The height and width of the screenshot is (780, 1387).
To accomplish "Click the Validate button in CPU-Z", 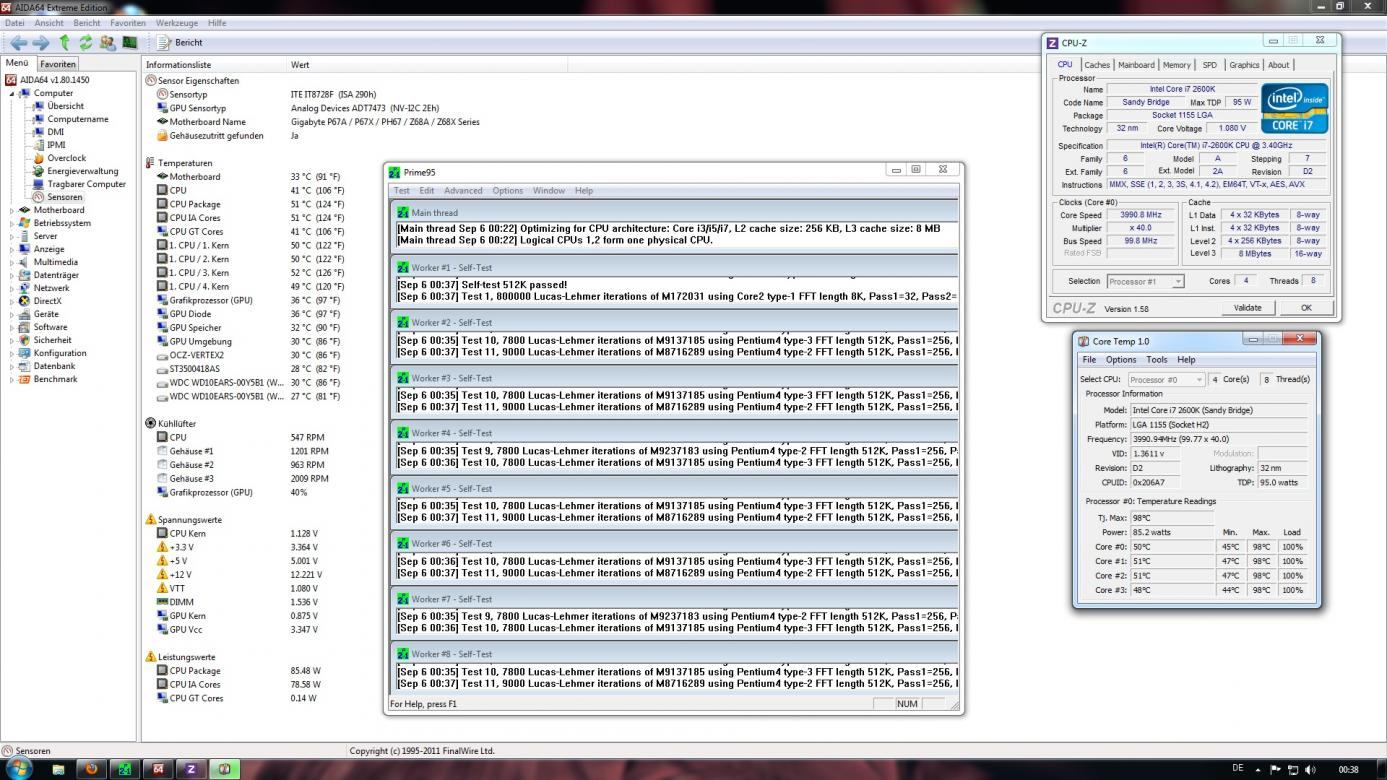I will click(1247, 308).
